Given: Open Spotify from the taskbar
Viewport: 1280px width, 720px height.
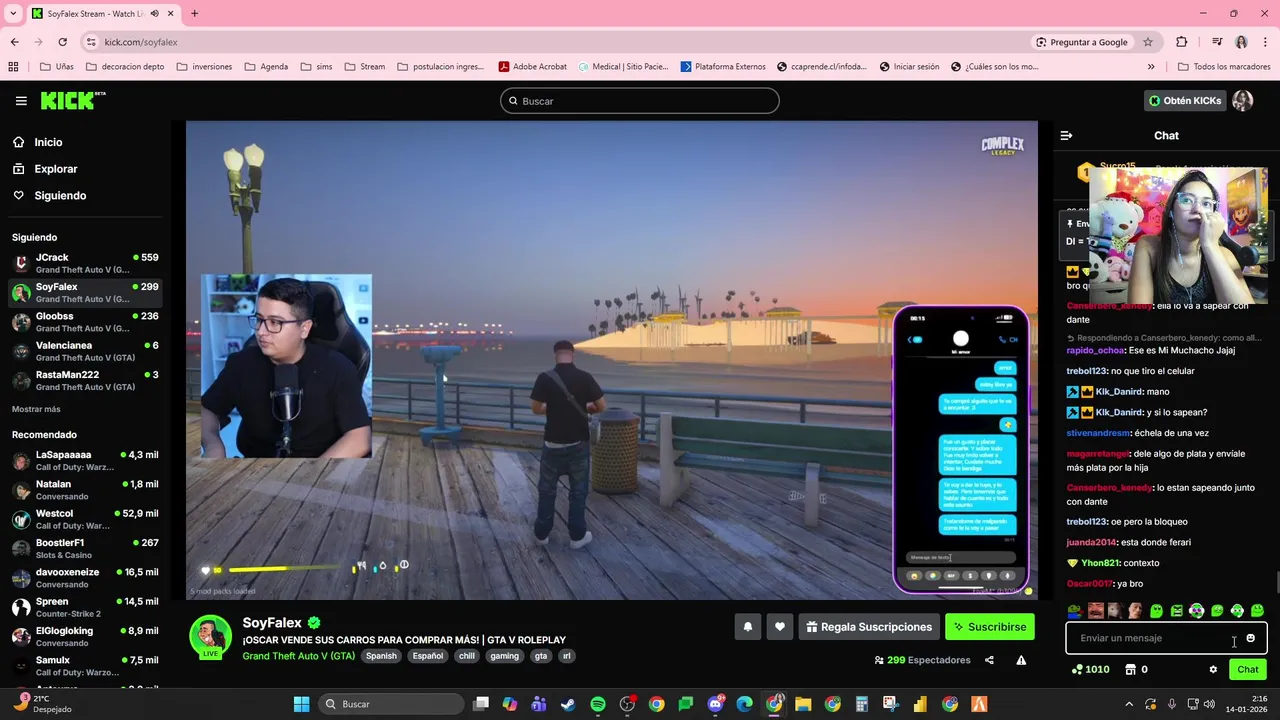Looking at the screenshot, I should pos(598,704).
